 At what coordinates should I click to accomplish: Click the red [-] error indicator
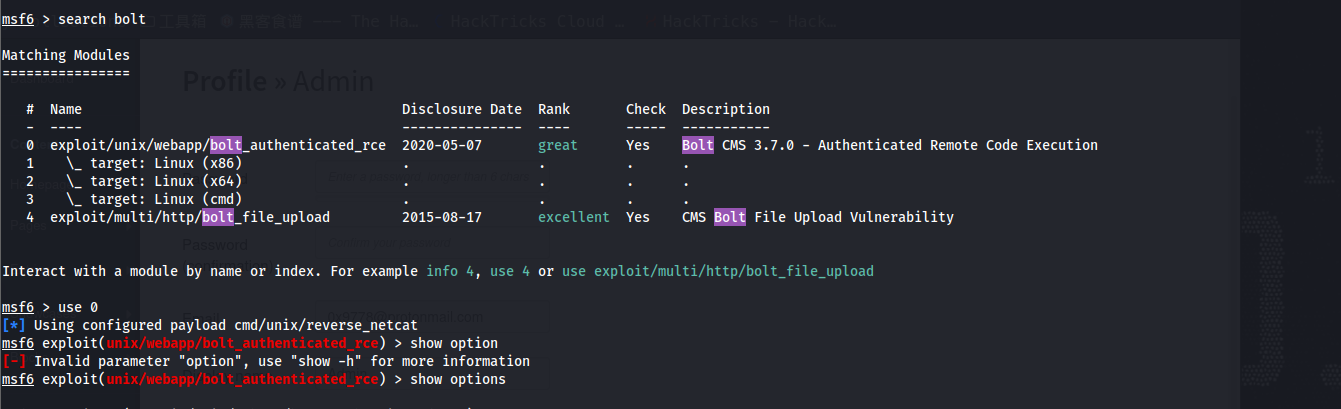14,362
